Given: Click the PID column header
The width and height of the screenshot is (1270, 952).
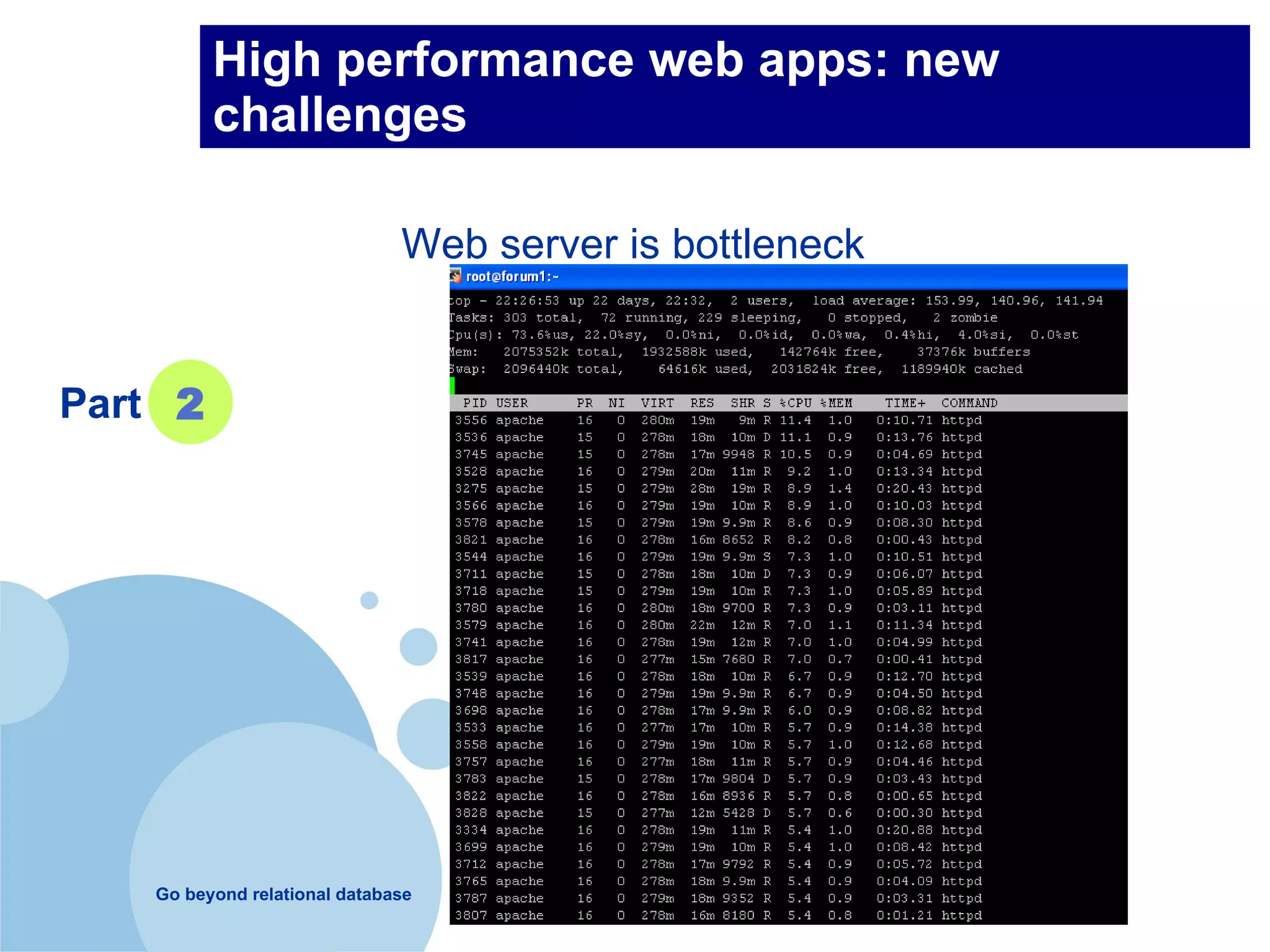Looking at the screenshot, I should [x=474, y=403].
